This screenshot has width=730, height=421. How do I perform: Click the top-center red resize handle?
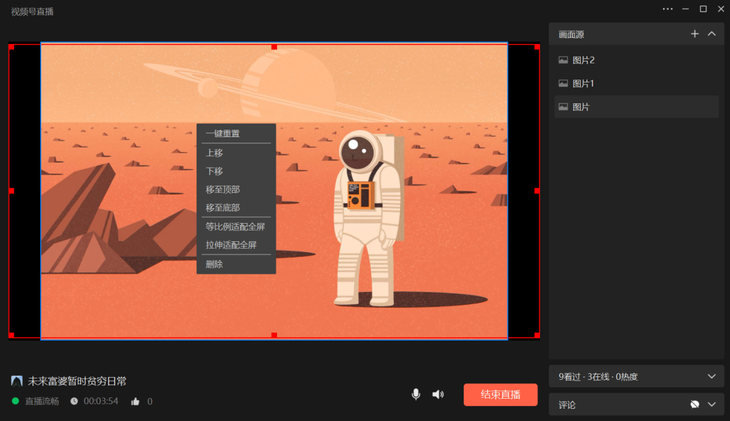[x=274, y=47]
